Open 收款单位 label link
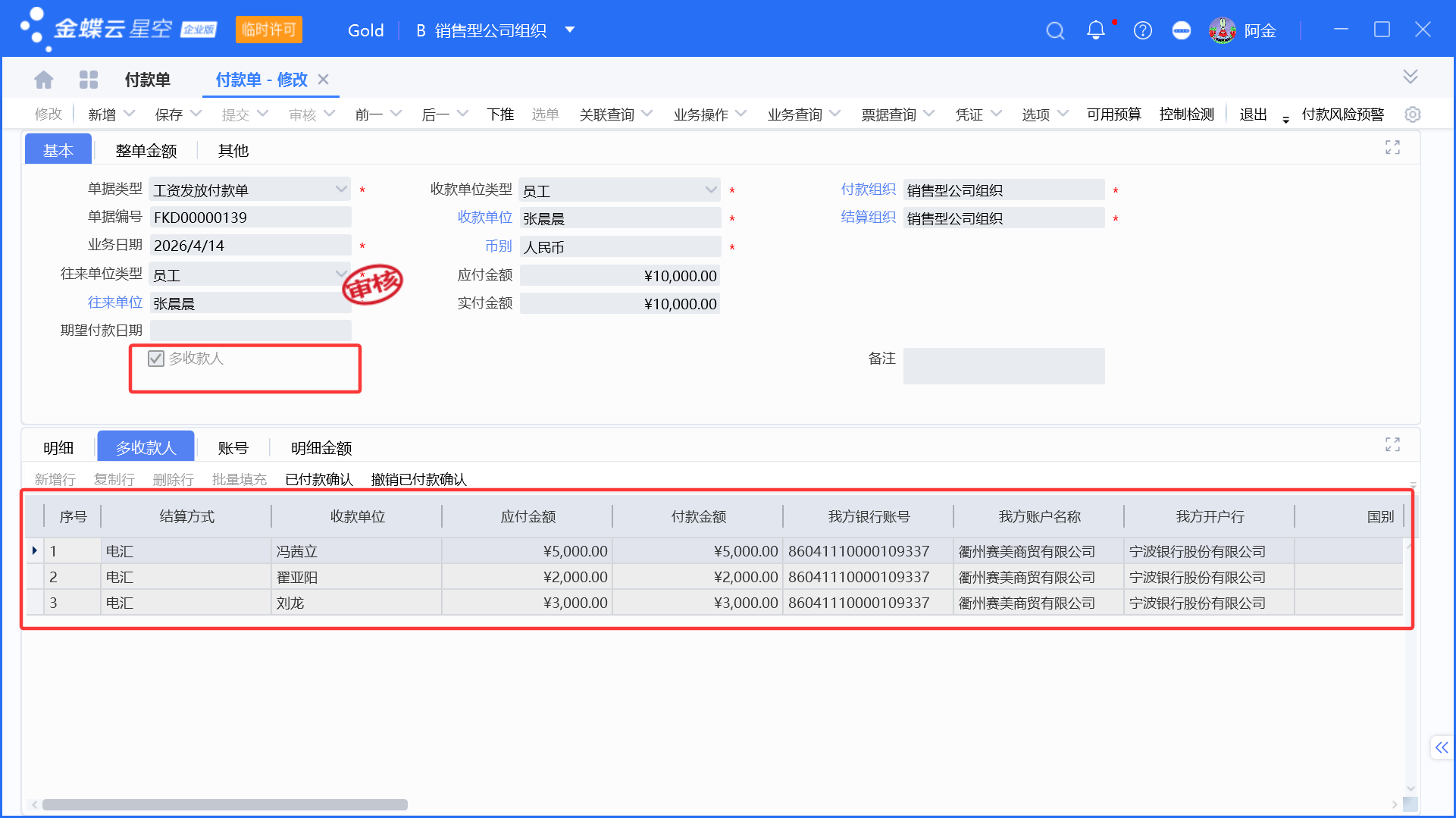 pyautogui.click(x=485, y=218)
